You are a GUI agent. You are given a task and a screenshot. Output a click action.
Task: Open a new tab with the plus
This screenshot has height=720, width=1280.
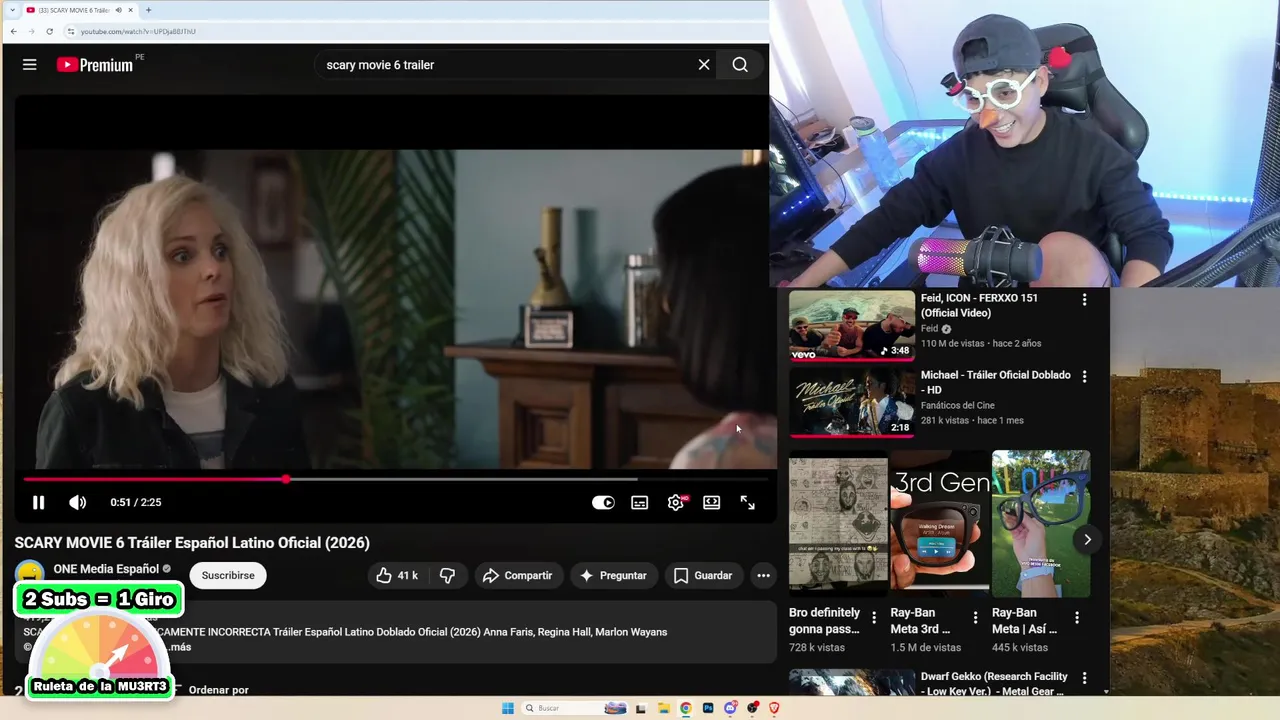pyautogui.click(x=148, y=10)
